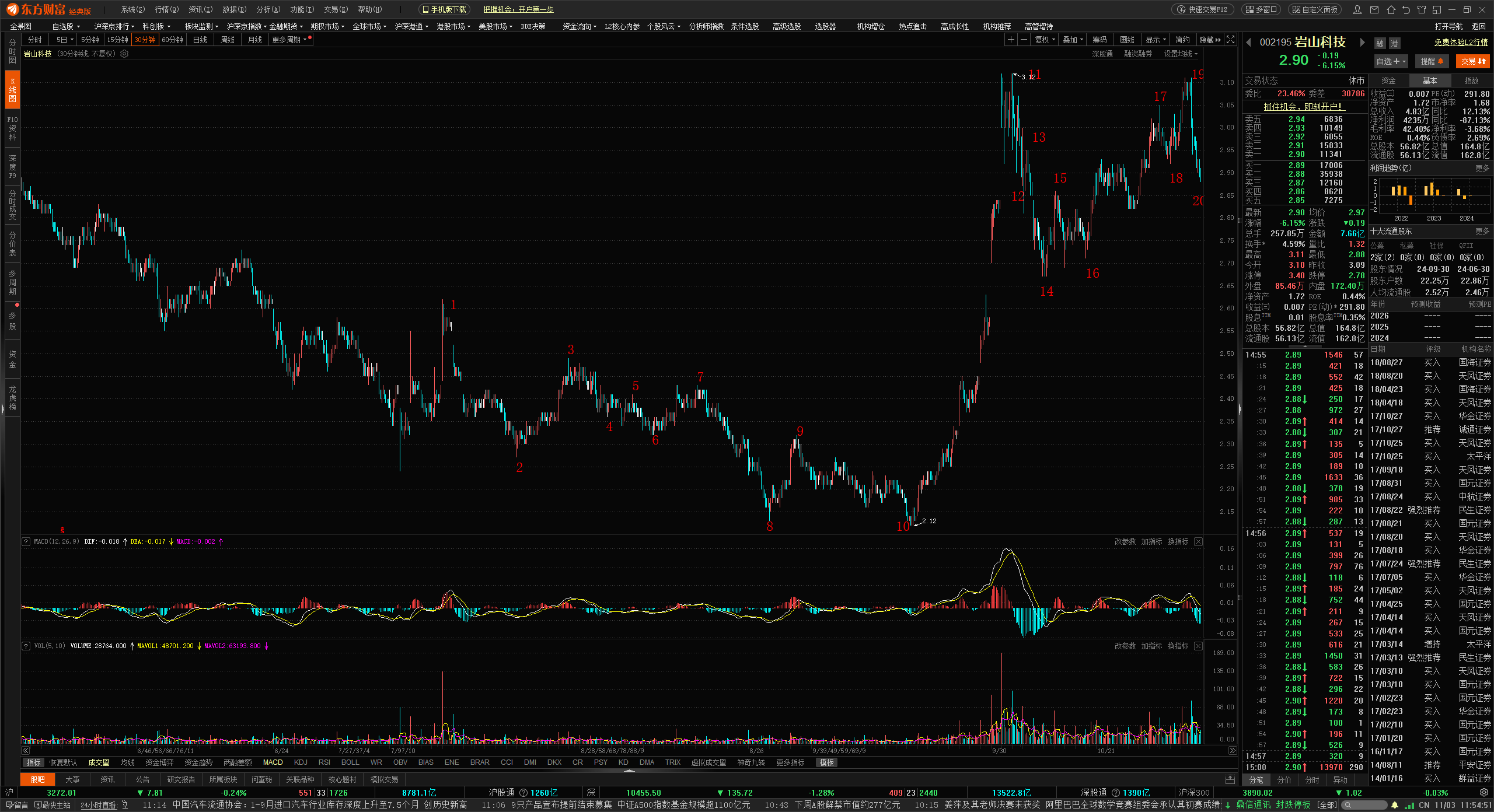Screen dimensions: 1494x812
Task: Switch chart to 60分钟 period
Action: (172, 40)
